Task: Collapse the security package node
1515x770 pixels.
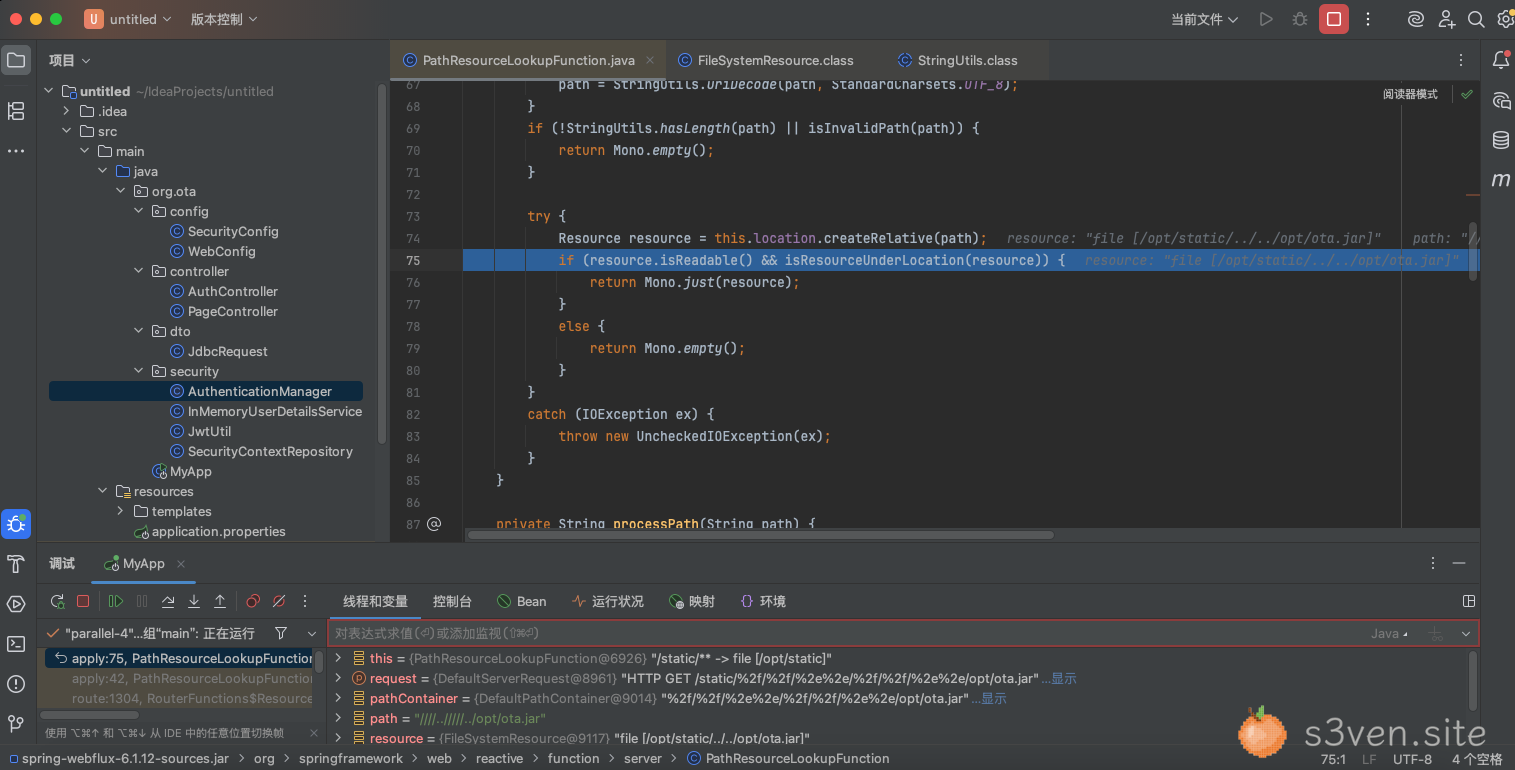Action: point(139,371)
